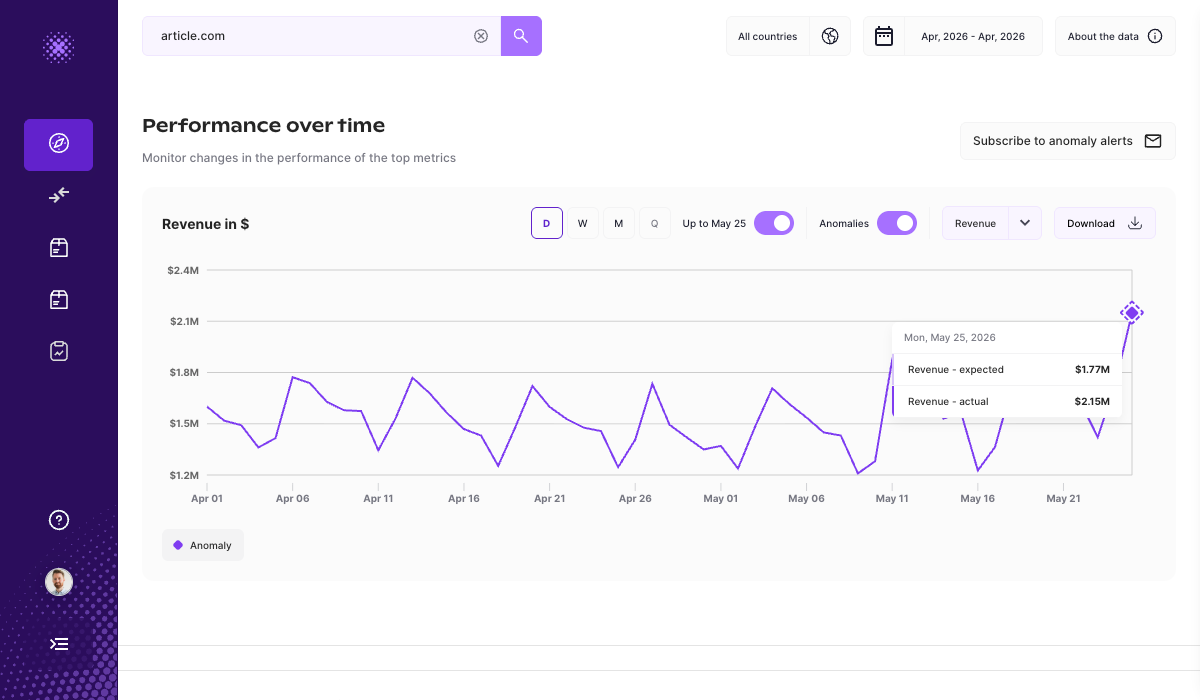Open the compass Explore sidebar icon
This screenshot has width=1200, height=700.
click(59, 144)
